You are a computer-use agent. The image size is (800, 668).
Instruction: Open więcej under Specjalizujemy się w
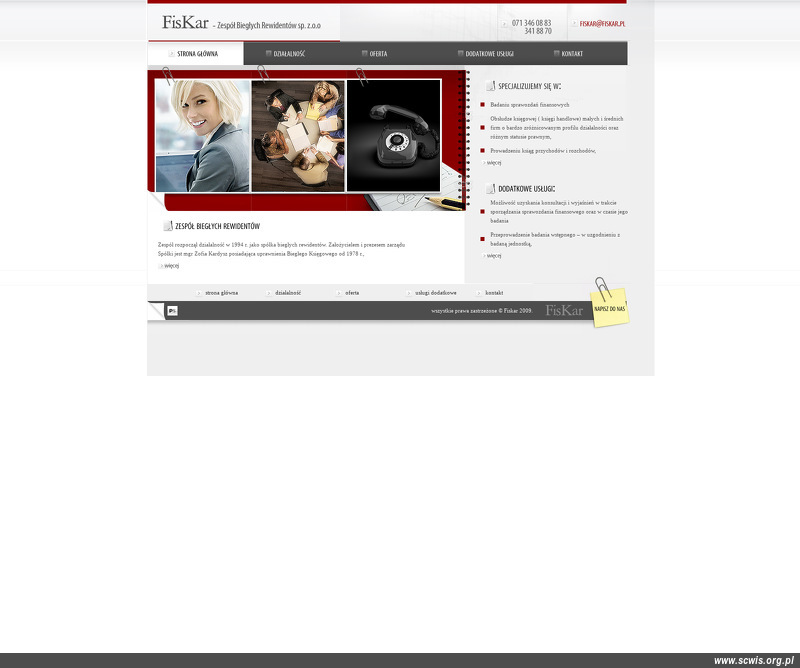[x=493, y=163]
